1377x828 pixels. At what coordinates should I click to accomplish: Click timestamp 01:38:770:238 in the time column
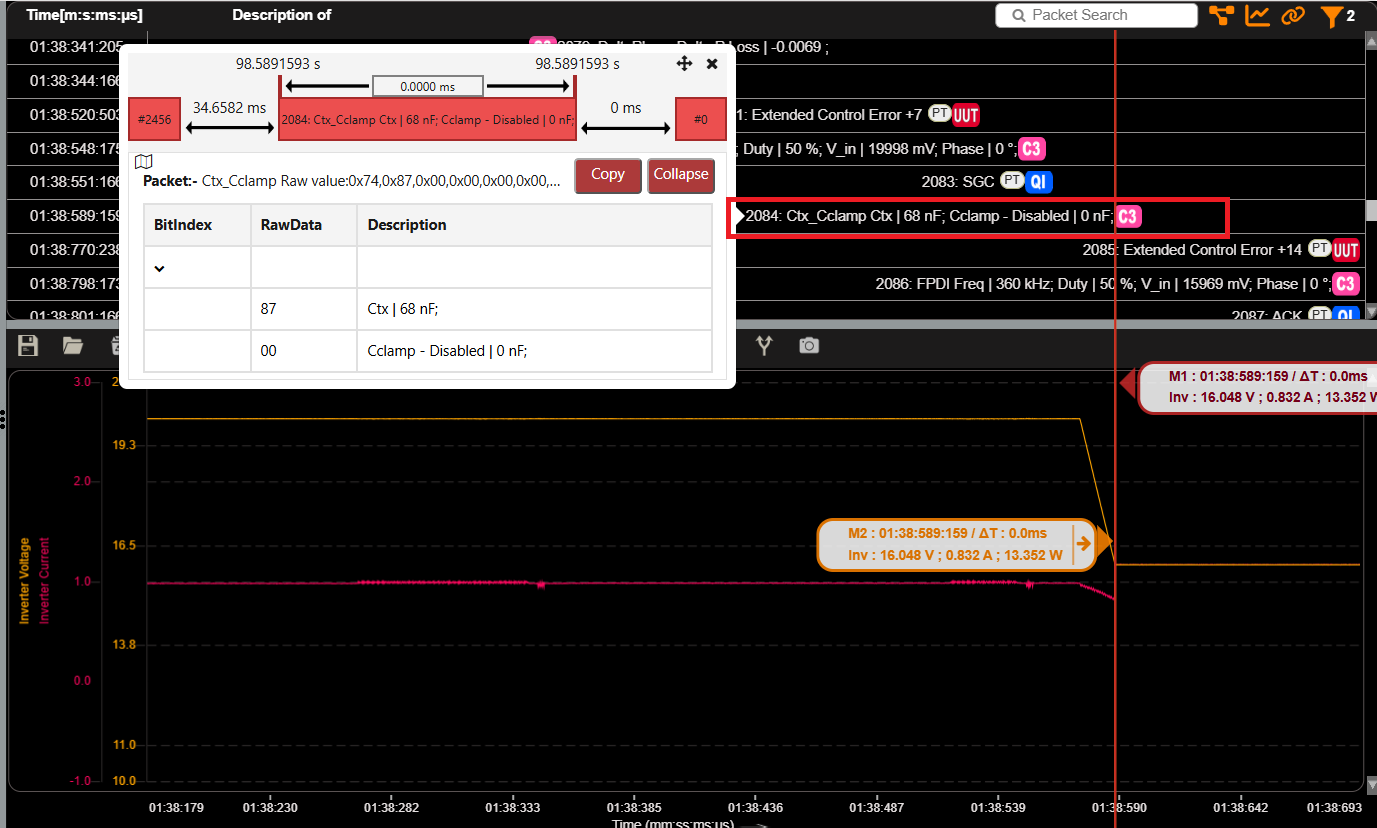[x=76, y=250]
